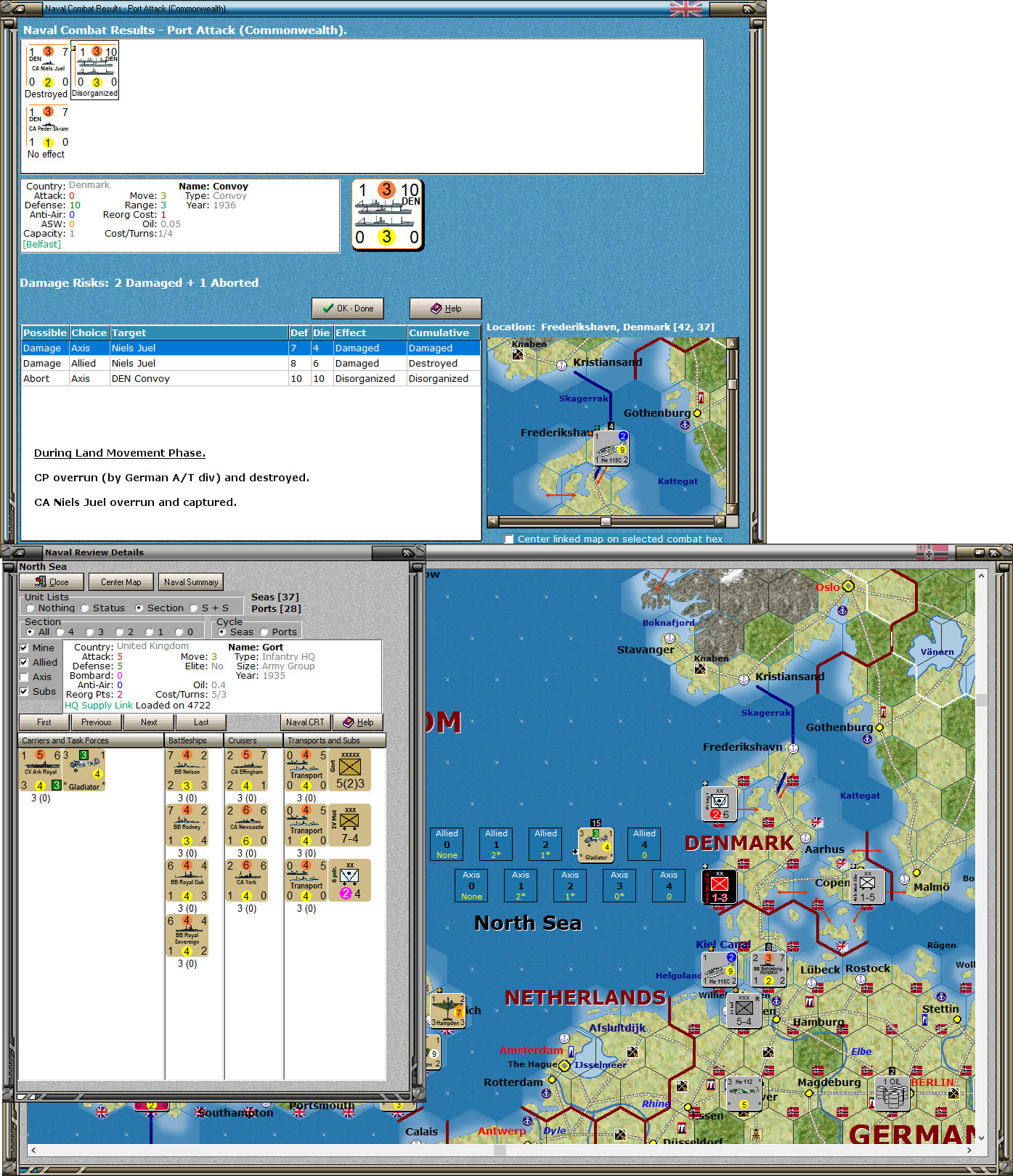Select the BB Nelson counter
1013x1176 pixels.
coord(187,770)
